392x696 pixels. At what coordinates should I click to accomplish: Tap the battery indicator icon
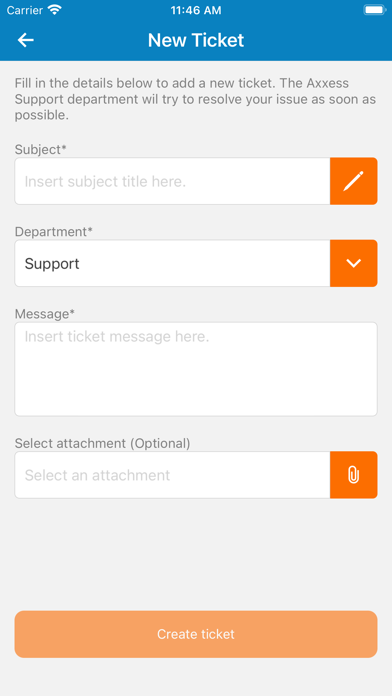pyautogui.click(x=374, y=10)
